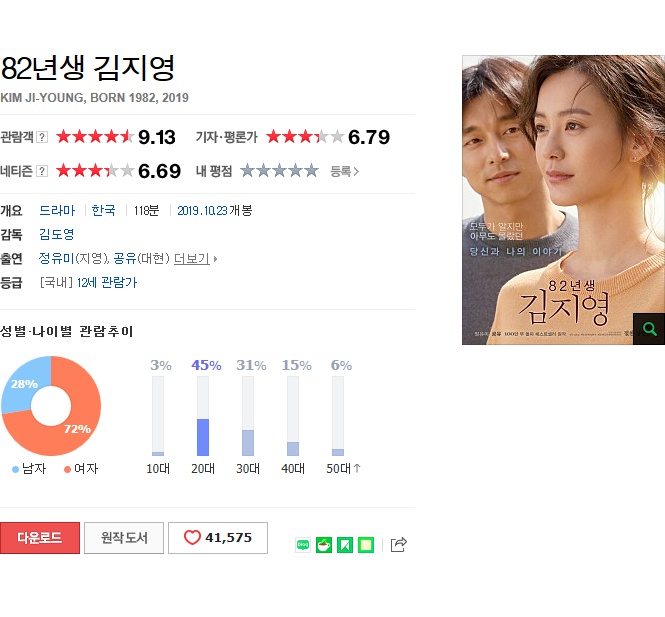Expand cast list with 더보기
The width and height of the screenshot is (665, 617).
pyautogui.click(x=195, y=258)
